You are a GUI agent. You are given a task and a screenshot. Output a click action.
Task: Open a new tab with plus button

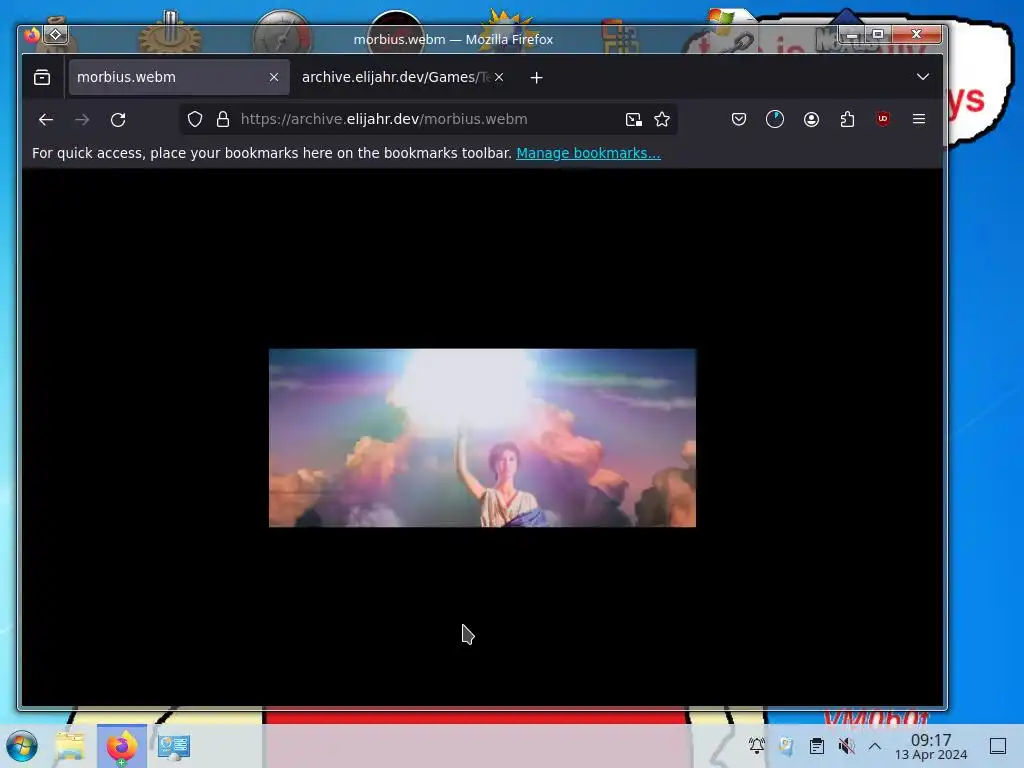pos(536,78)
